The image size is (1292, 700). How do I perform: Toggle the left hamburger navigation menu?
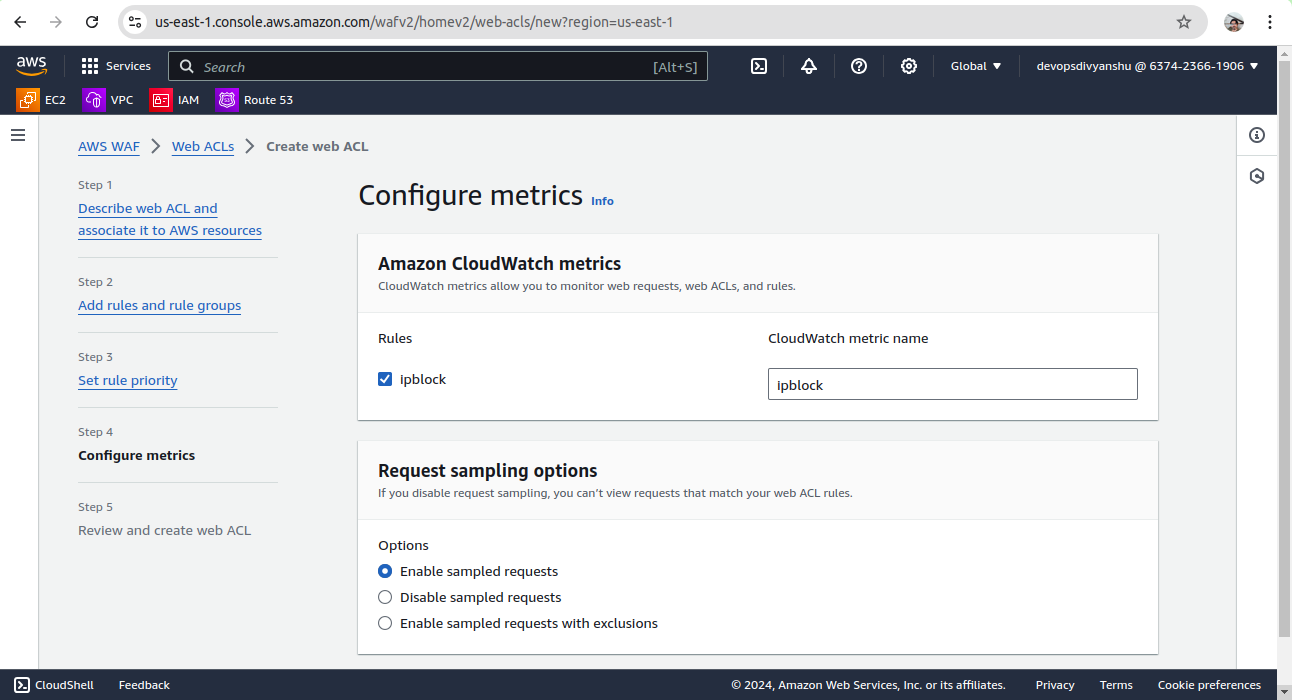[x=18, y=135]
